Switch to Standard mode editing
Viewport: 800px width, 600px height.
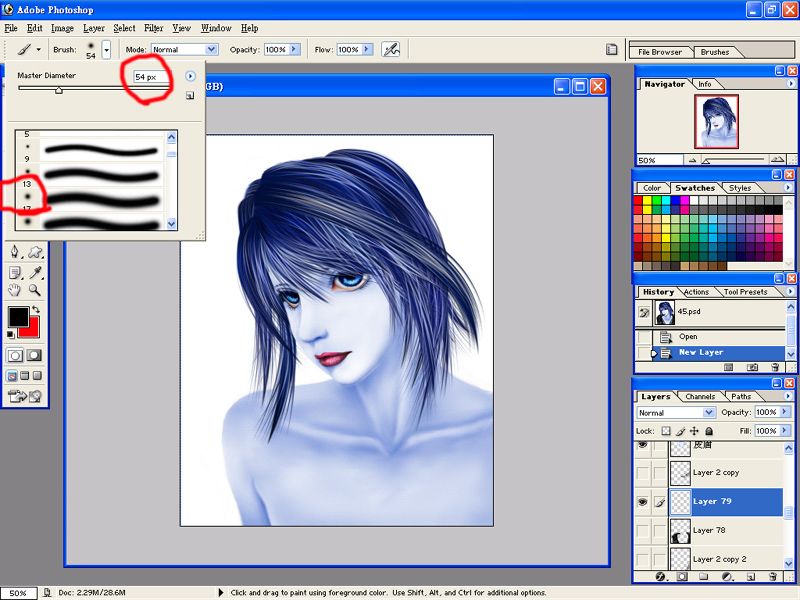pyautogui.click(x=15, y=356)
